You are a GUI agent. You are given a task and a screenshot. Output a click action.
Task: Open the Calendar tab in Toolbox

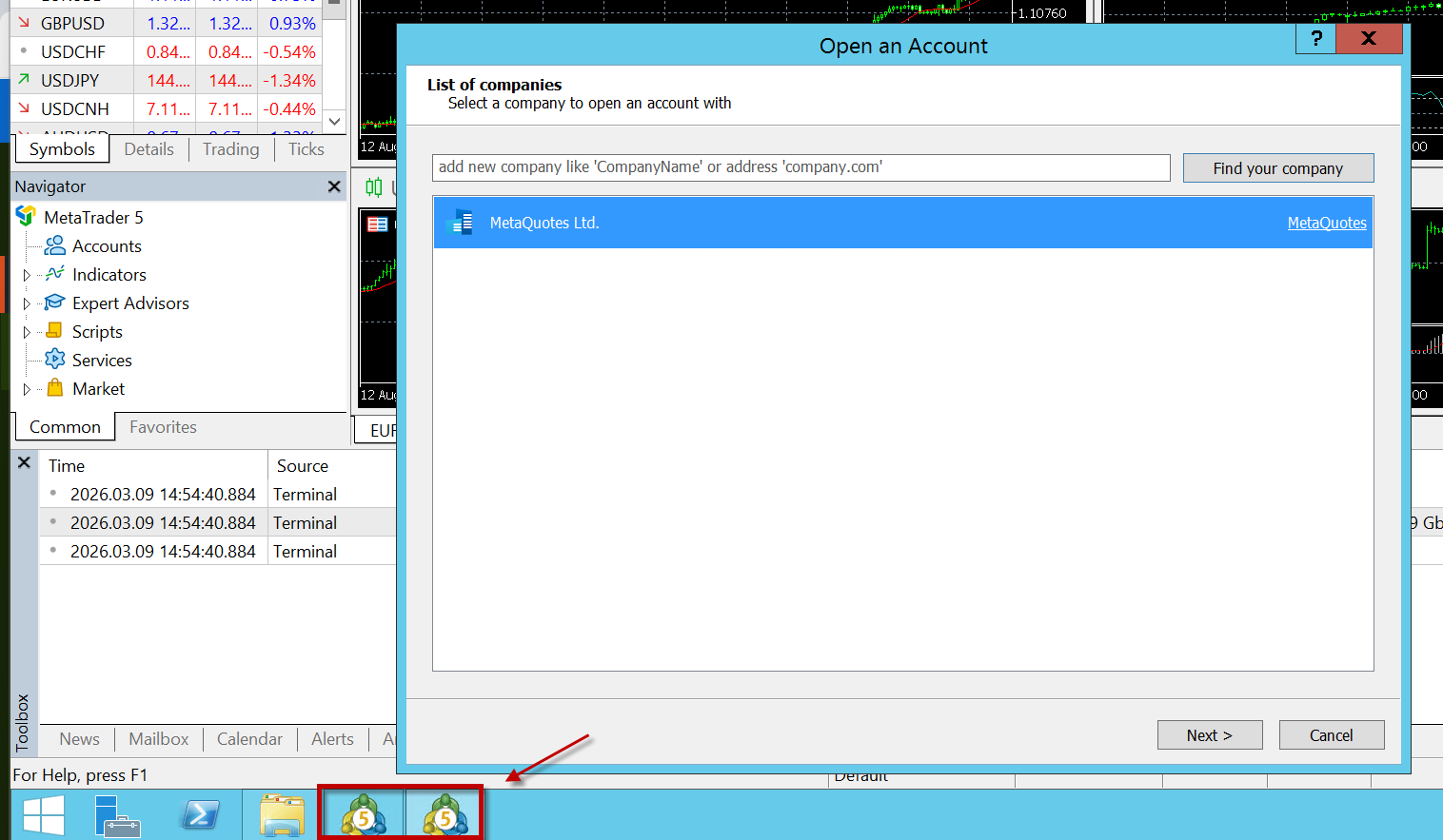click(249, 739)
